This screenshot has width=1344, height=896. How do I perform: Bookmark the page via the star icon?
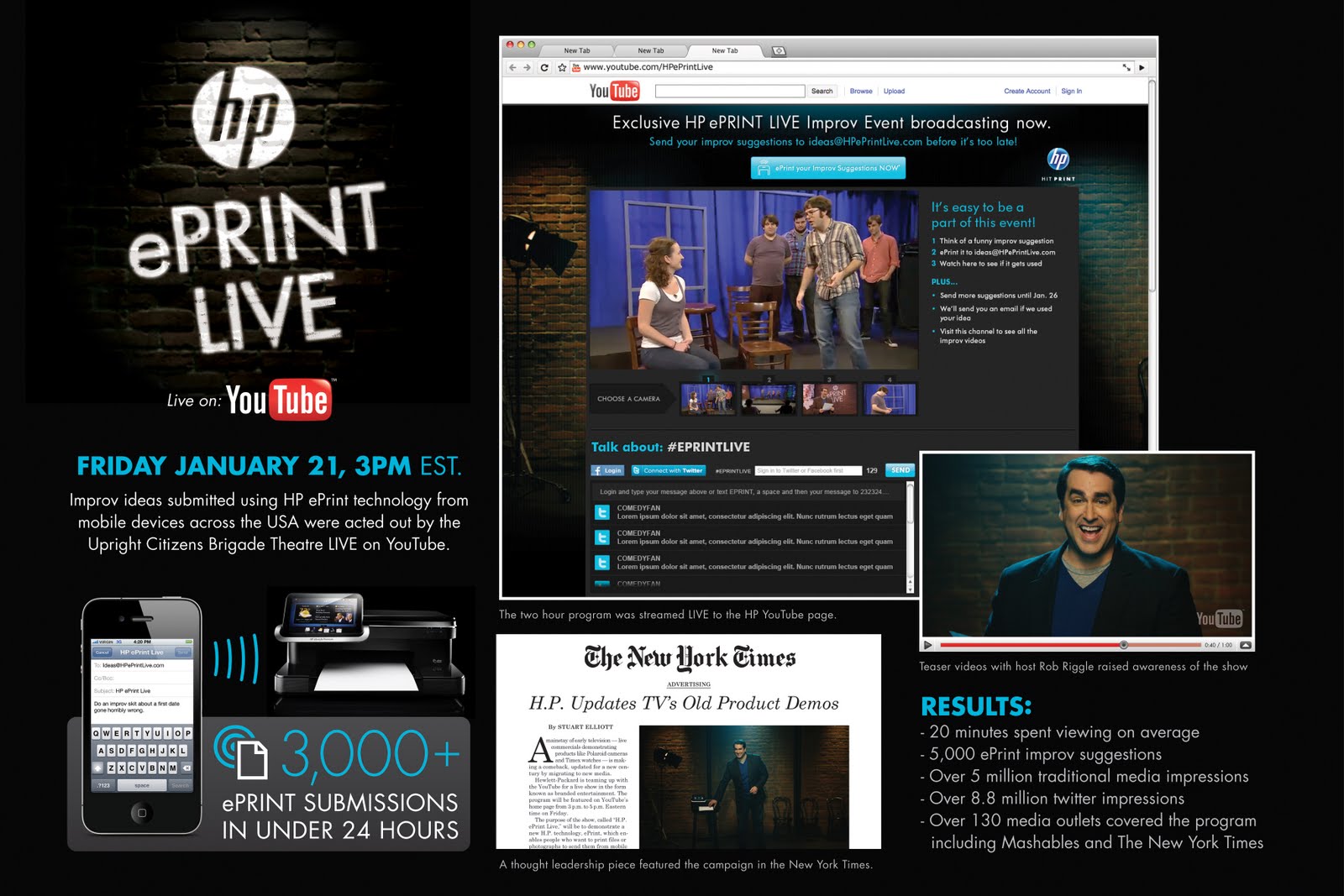click(x=561, y=65)
